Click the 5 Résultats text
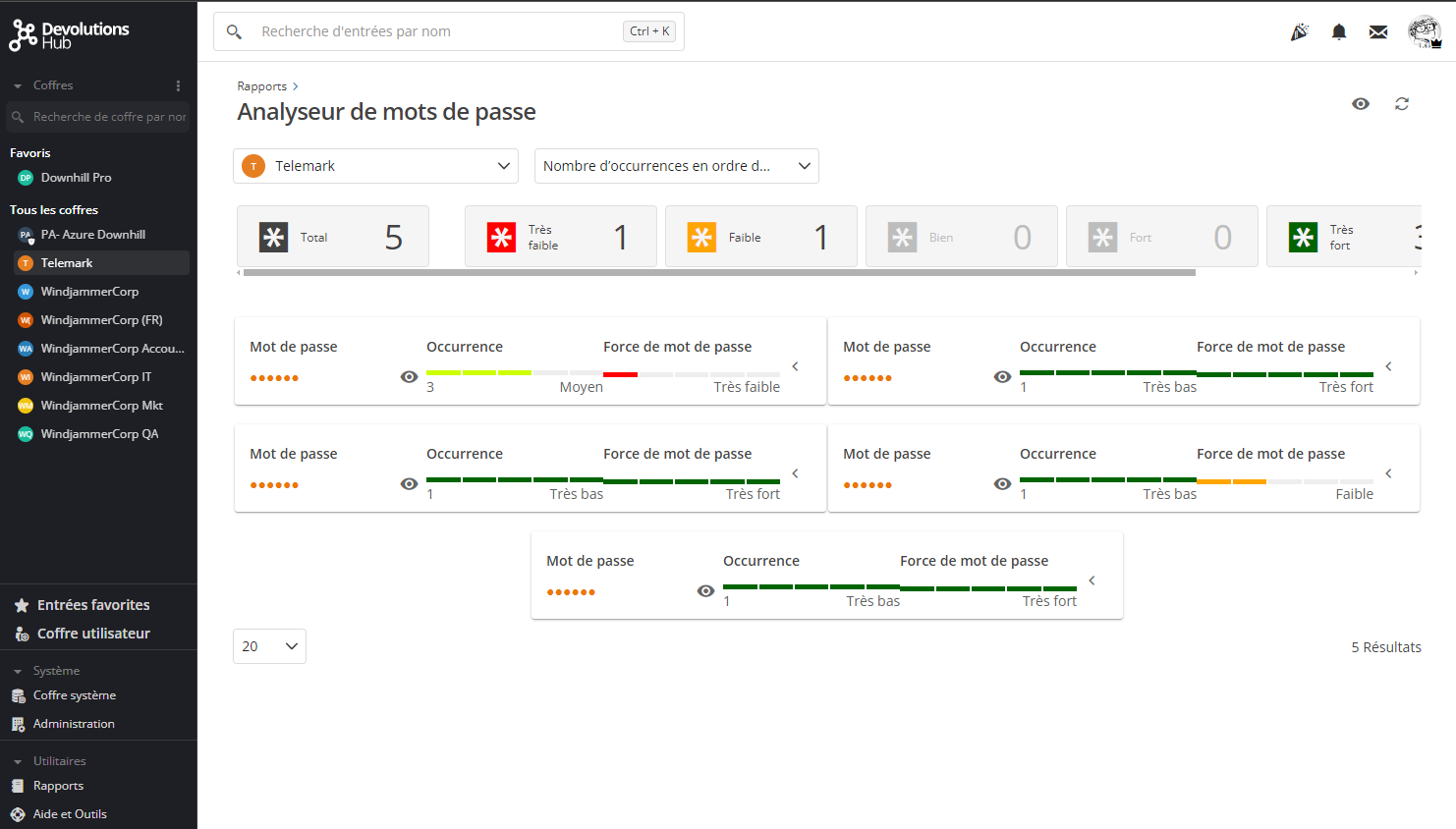 [x=1386, y=647]
